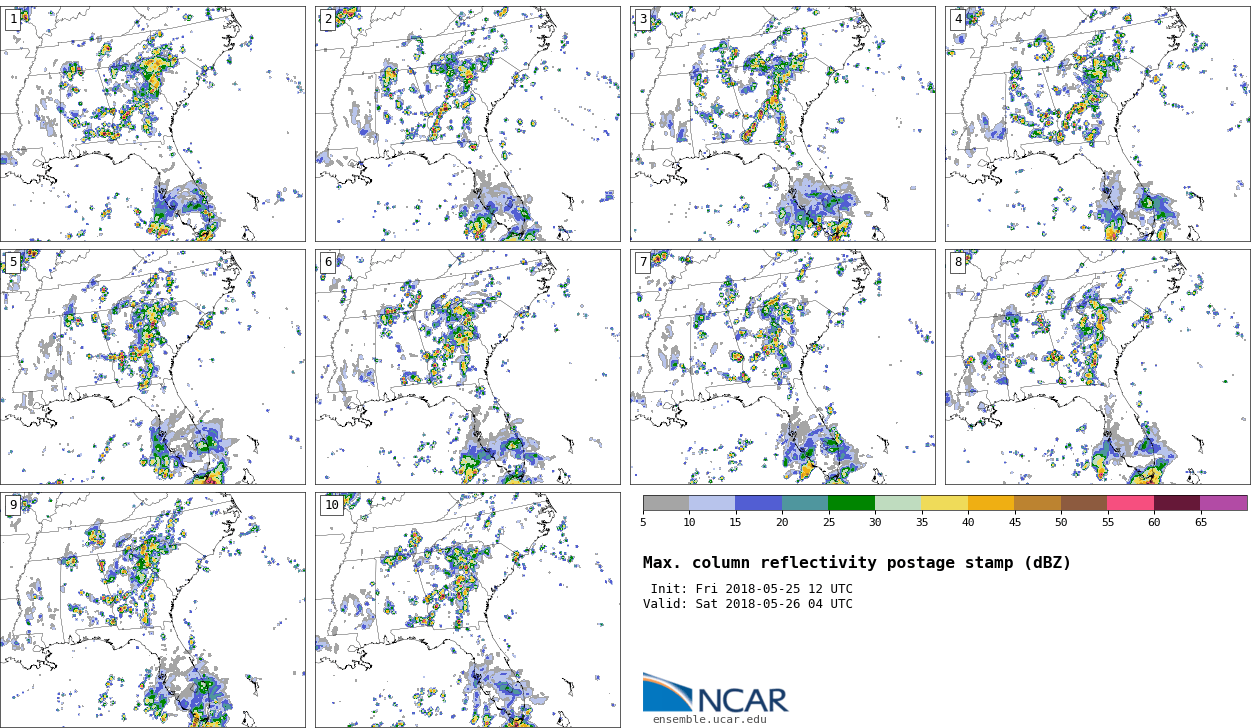The width and height of the screenshot is (1260, 728).
Task: Click the member 5 reflectivity map
Action: 152,367
